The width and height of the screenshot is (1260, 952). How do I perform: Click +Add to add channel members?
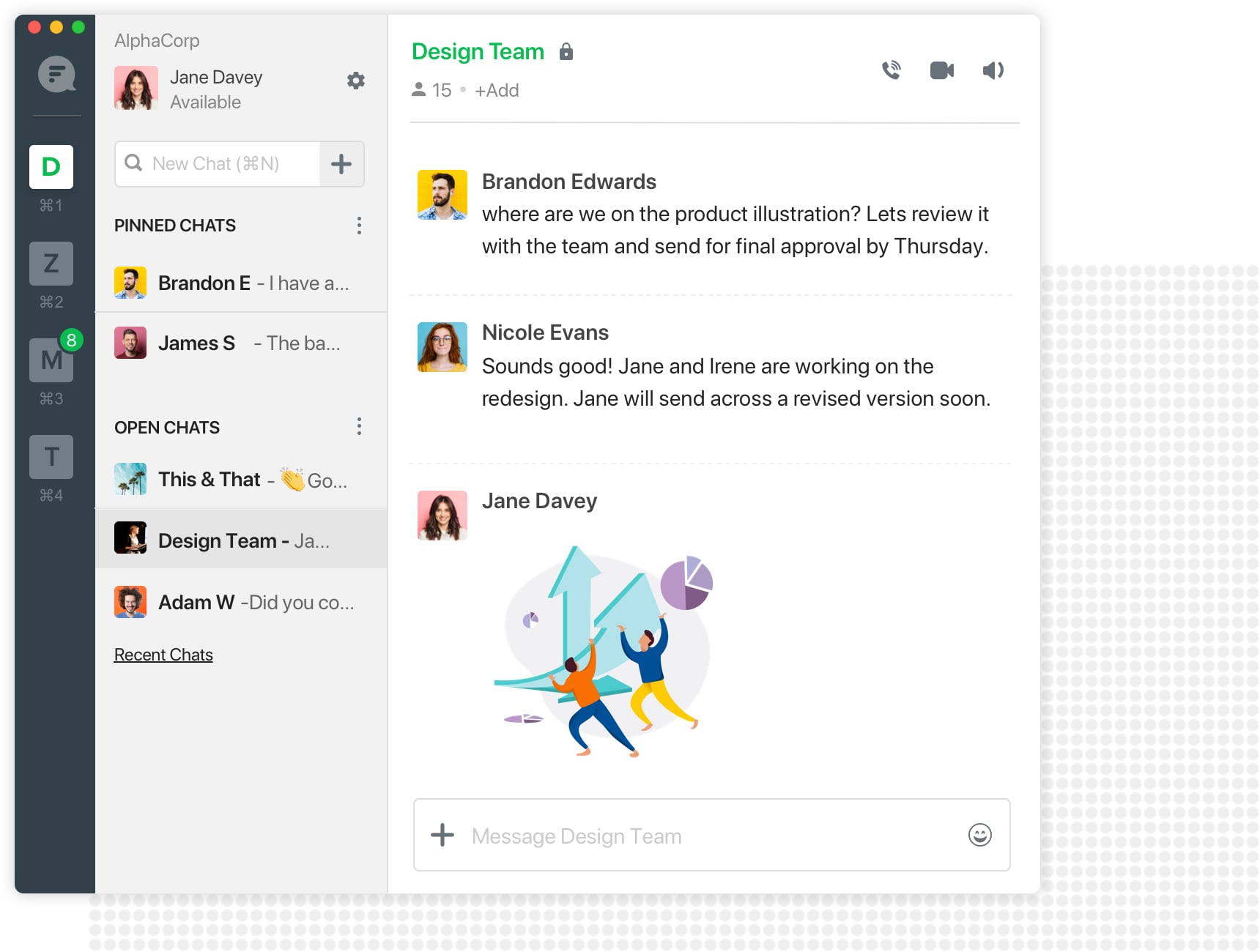coord(497,91)
